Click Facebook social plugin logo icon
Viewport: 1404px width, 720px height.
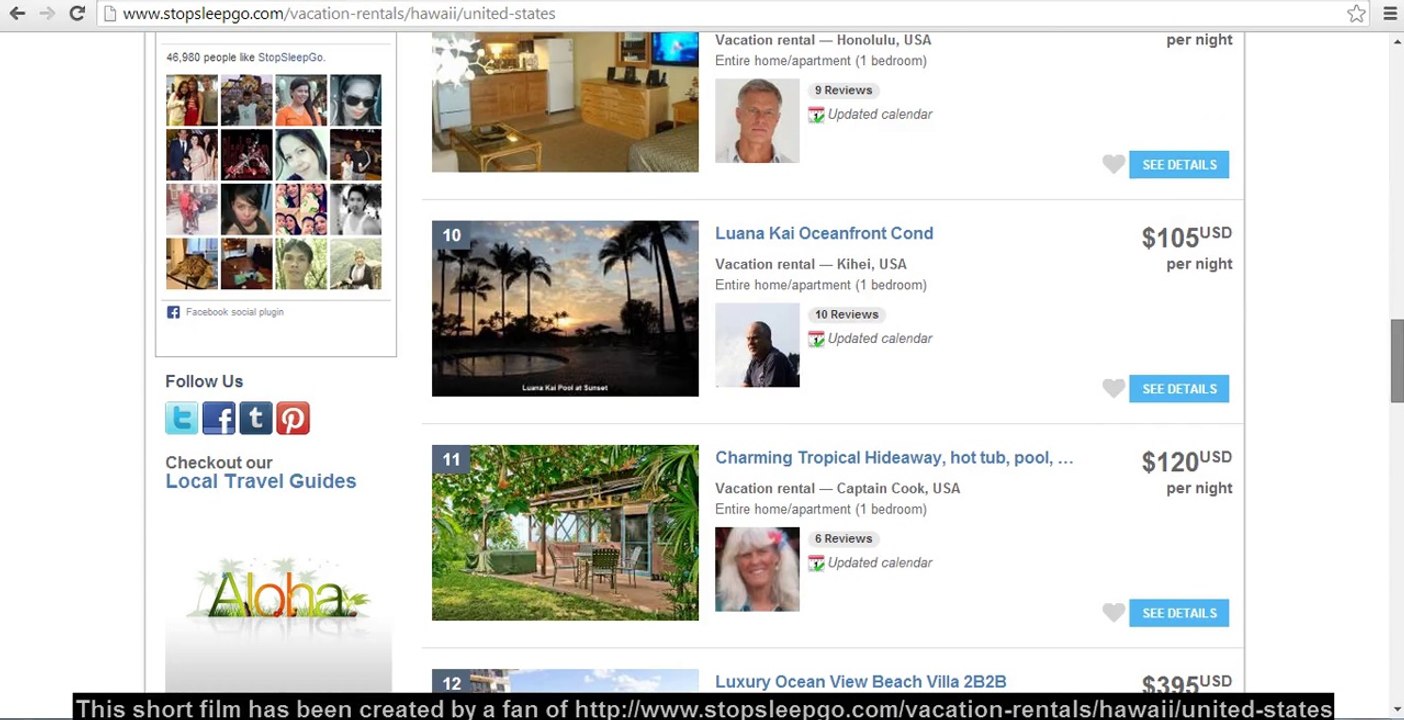(173, 312)
